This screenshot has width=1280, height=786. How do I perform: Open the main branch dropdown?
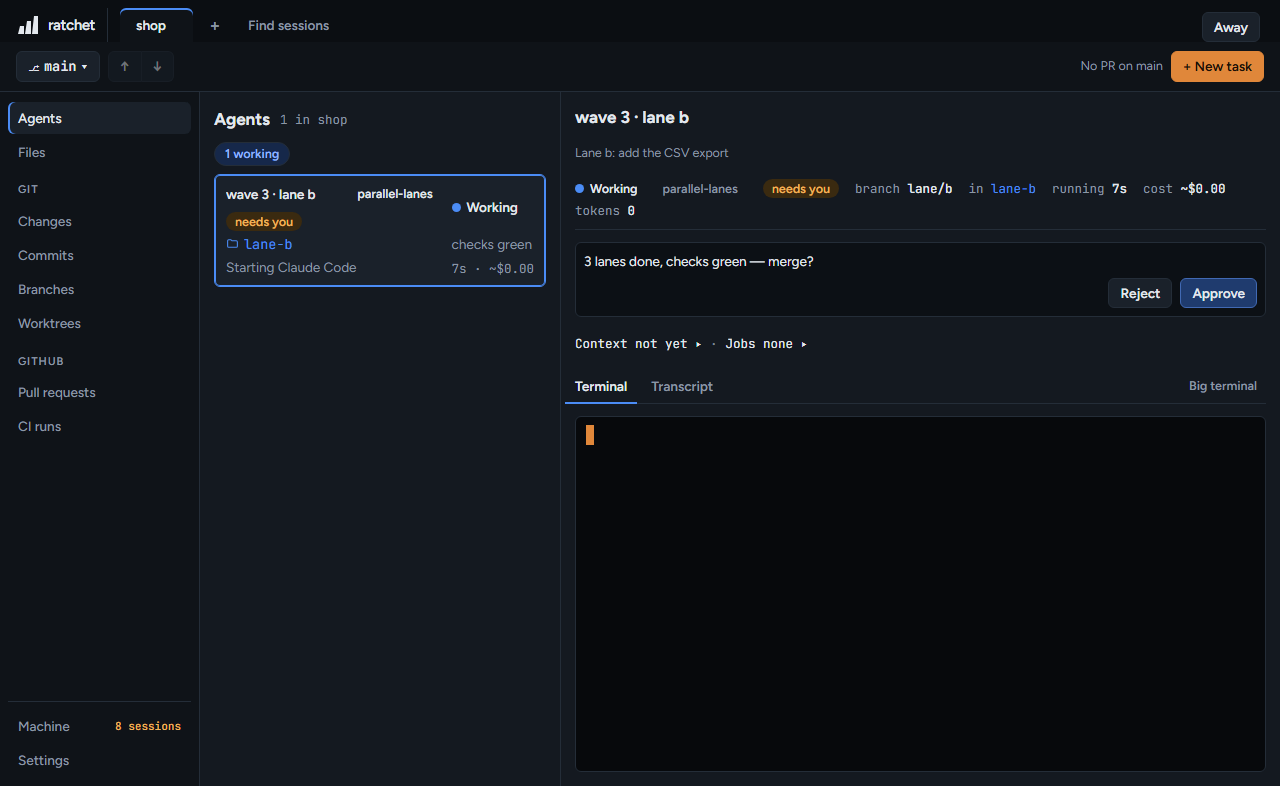(x=58, y=66)
